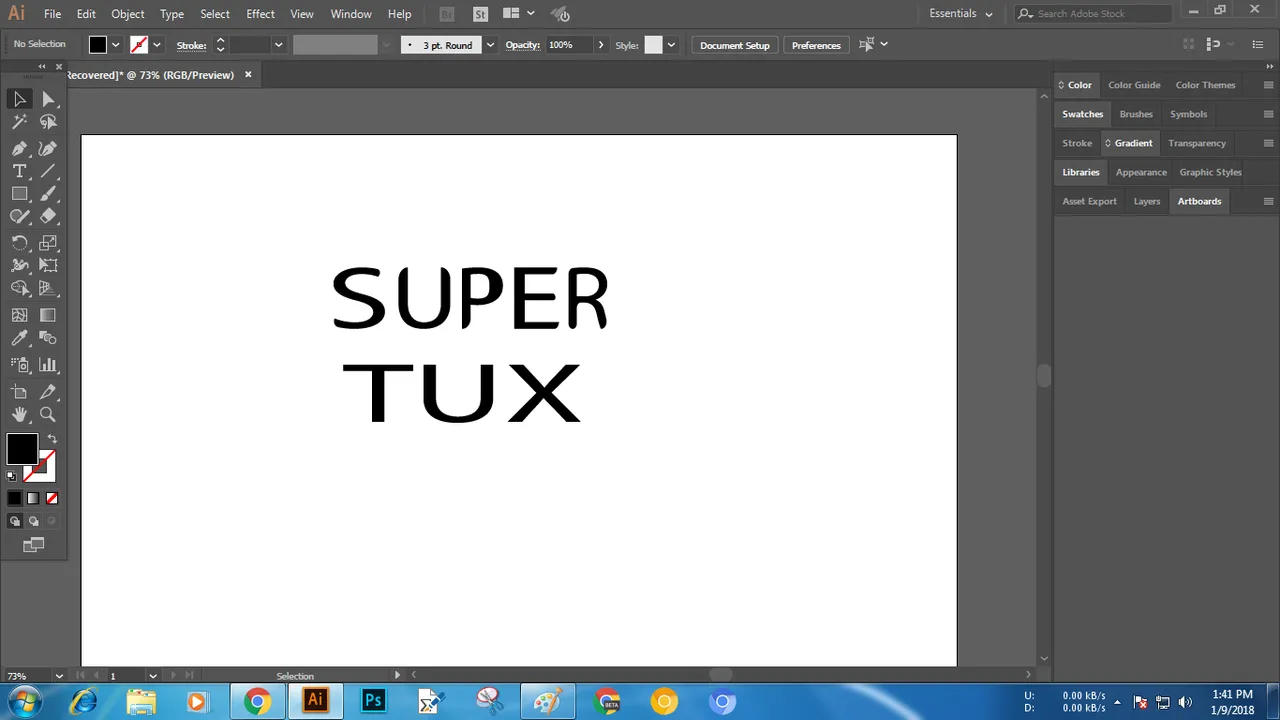The height and width of the screenshot is (720, 1280).
Task: Set paint mode to None
Action: [52, 498]
